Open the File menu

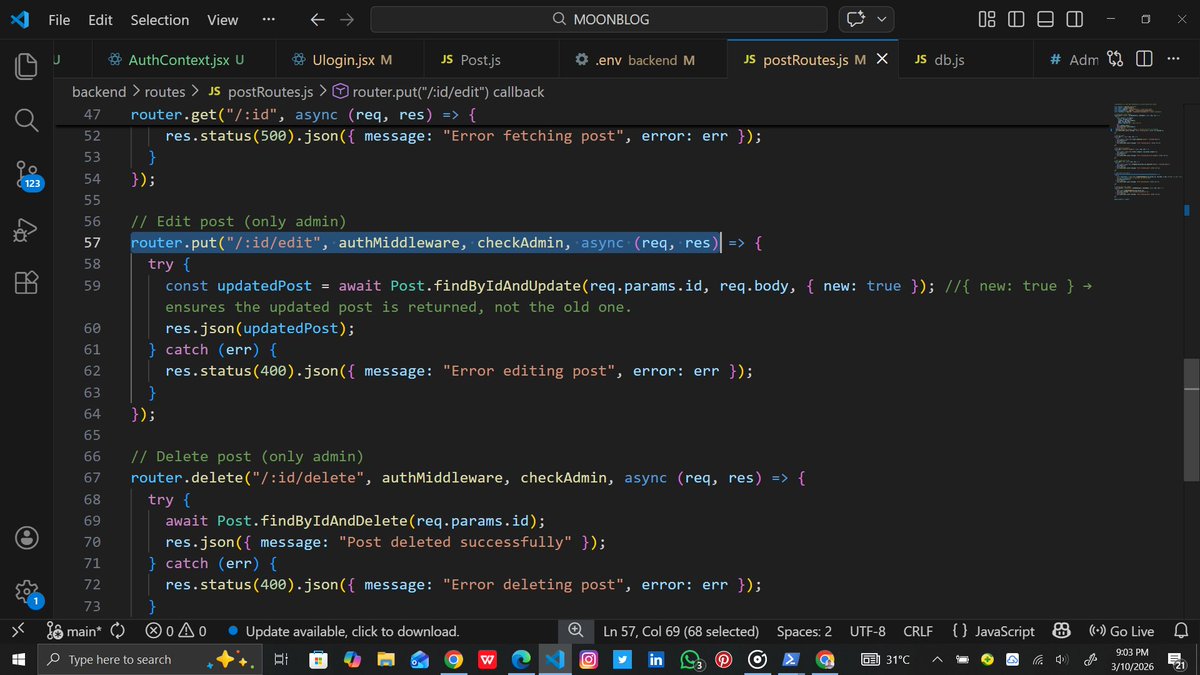point(59,19)
